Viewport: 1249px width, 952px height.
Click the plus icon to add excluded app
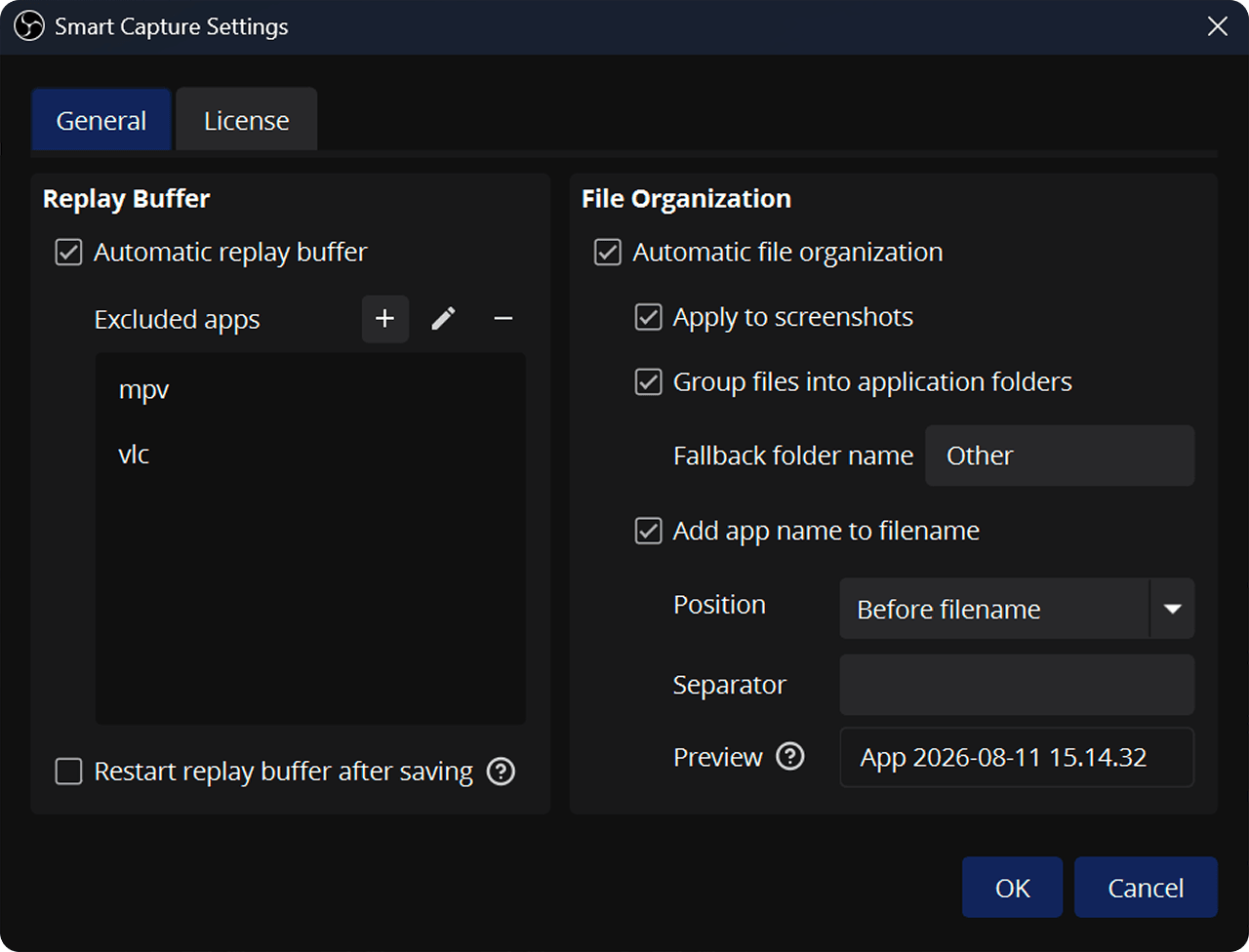coord(385,319)
